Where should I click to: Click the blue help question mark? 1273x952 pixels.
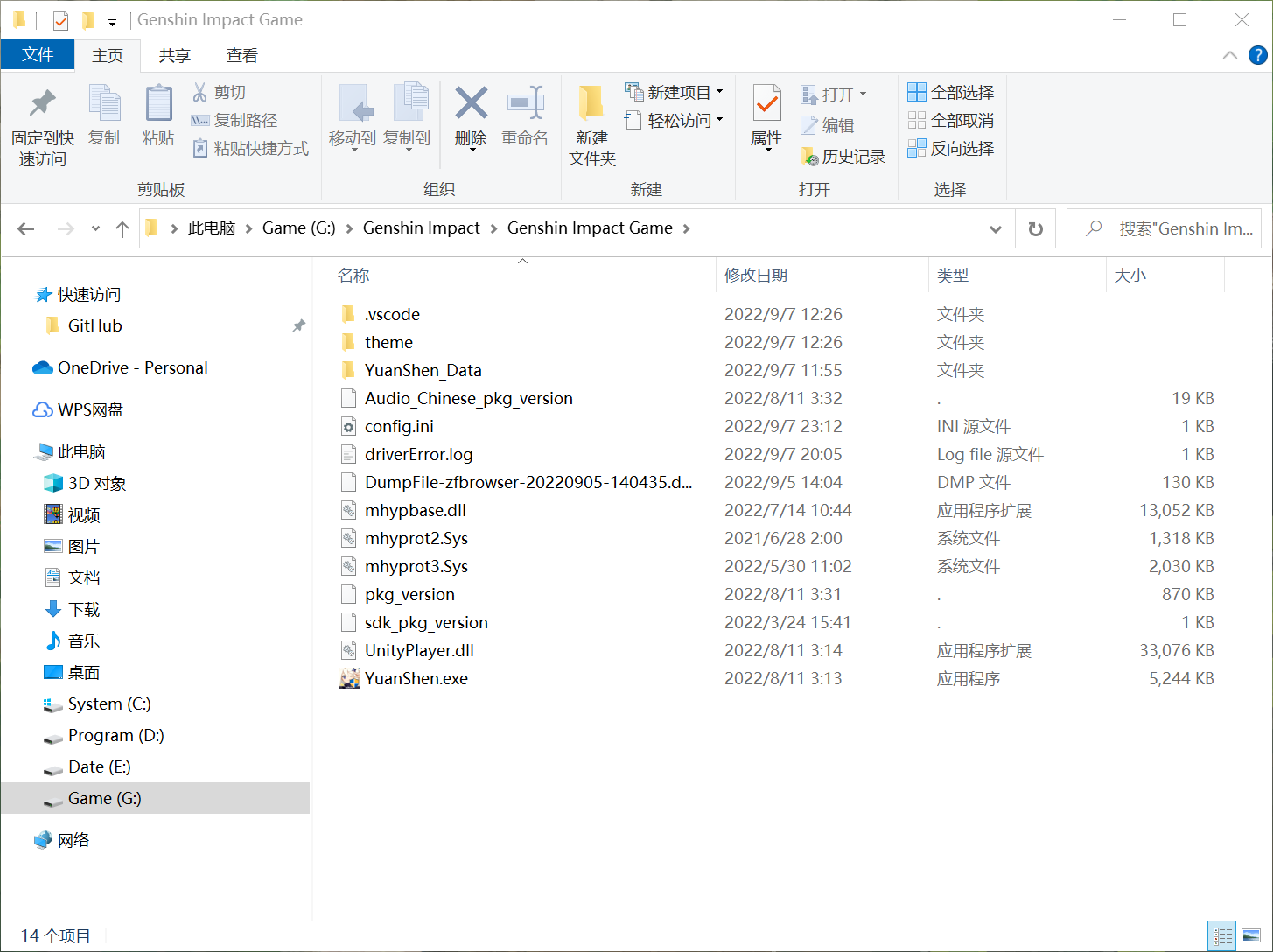pos(1258,55)
